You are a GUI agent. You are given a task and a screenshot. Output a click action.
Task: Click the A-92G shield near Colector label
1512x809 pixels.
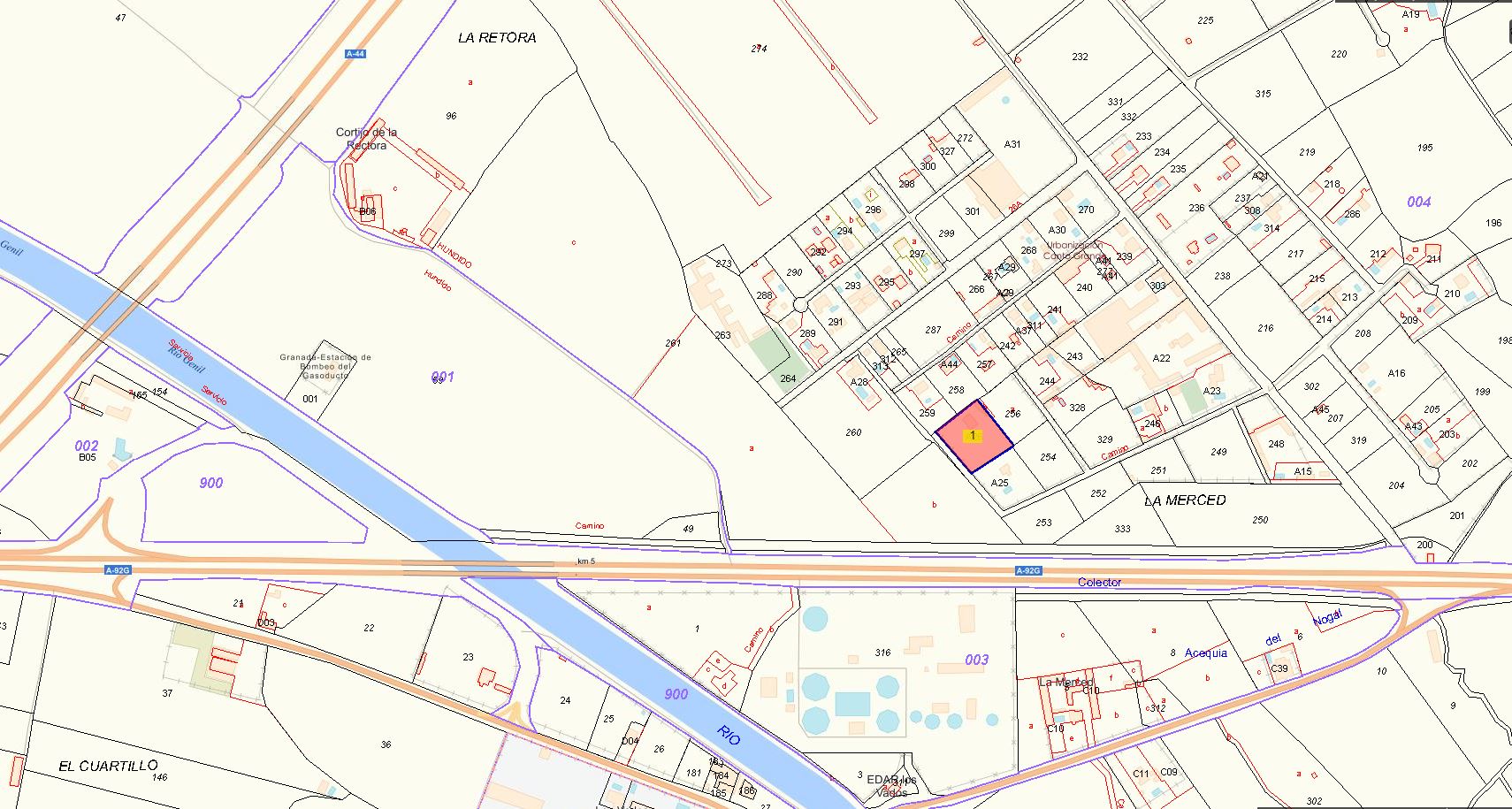pos(1027,571)
